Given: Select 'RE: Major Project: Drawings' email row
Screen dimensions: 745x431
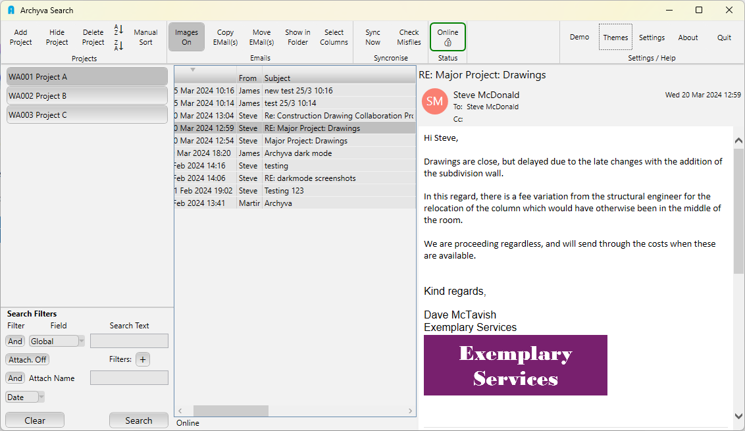Looking at the screenshot, I should click(x=295, y=128).
